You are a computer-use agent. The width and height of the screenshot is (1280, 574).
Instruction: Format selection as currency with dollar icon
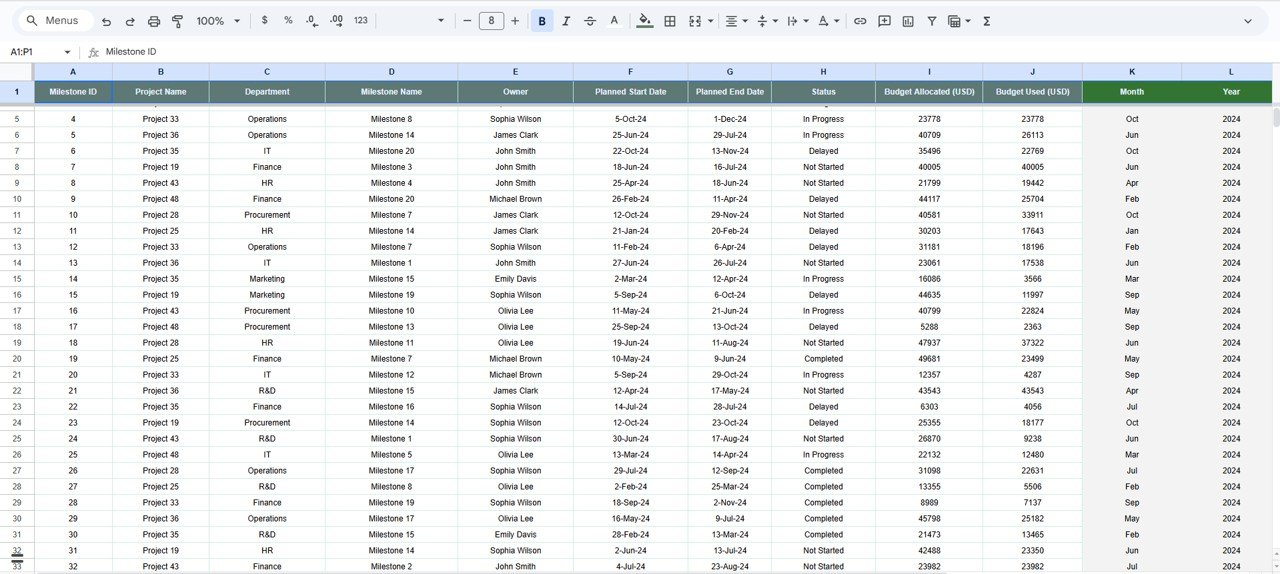coord(264,21)
